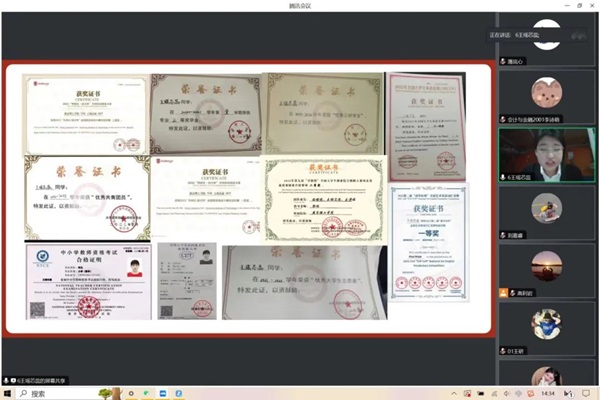Select the 会计与金融2001李诗颖 participant tile
The image size is (600, 400).
click(x=546, y=95)
